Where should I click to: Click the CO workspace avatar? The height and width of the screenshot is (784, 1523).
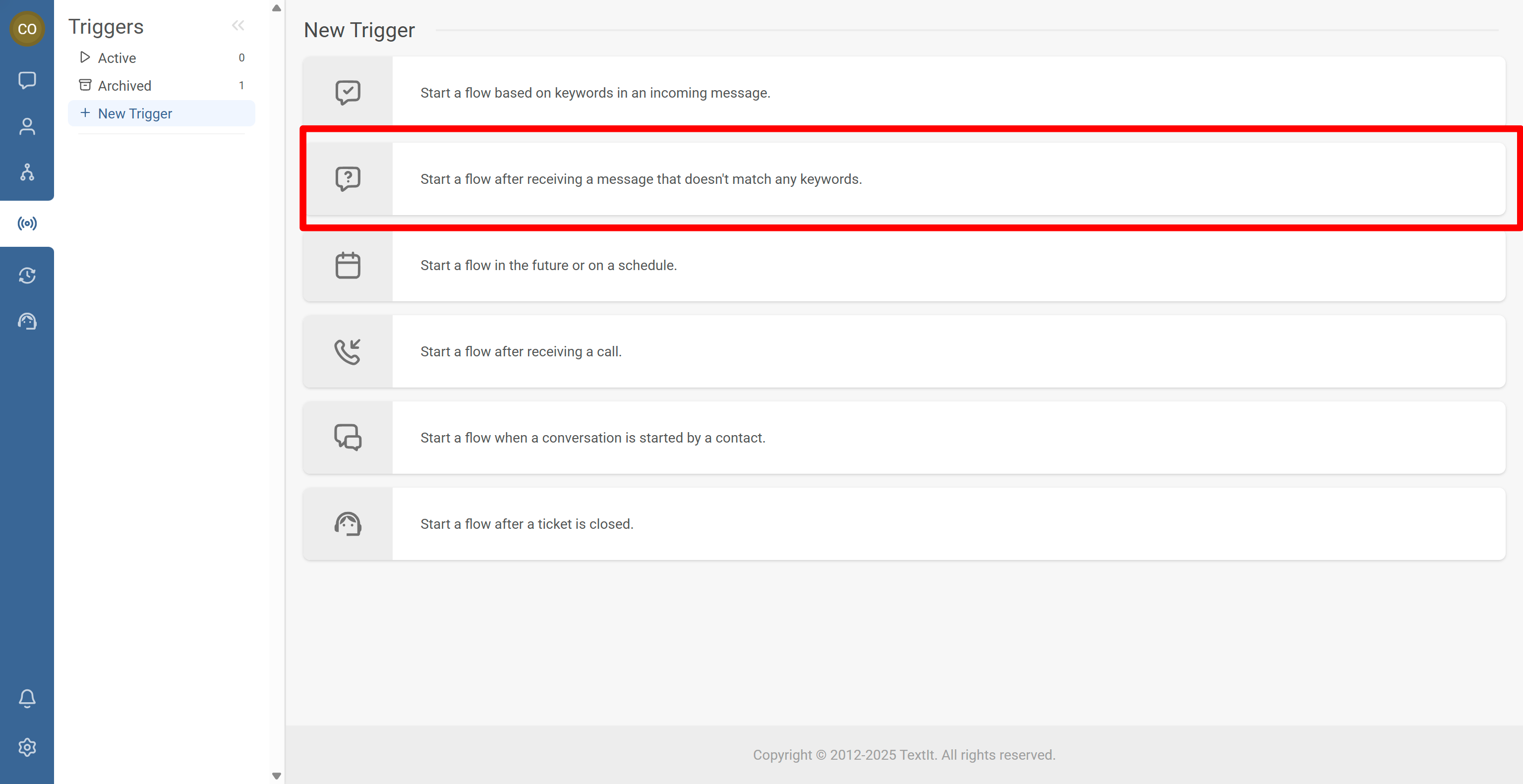pos(27,28)
